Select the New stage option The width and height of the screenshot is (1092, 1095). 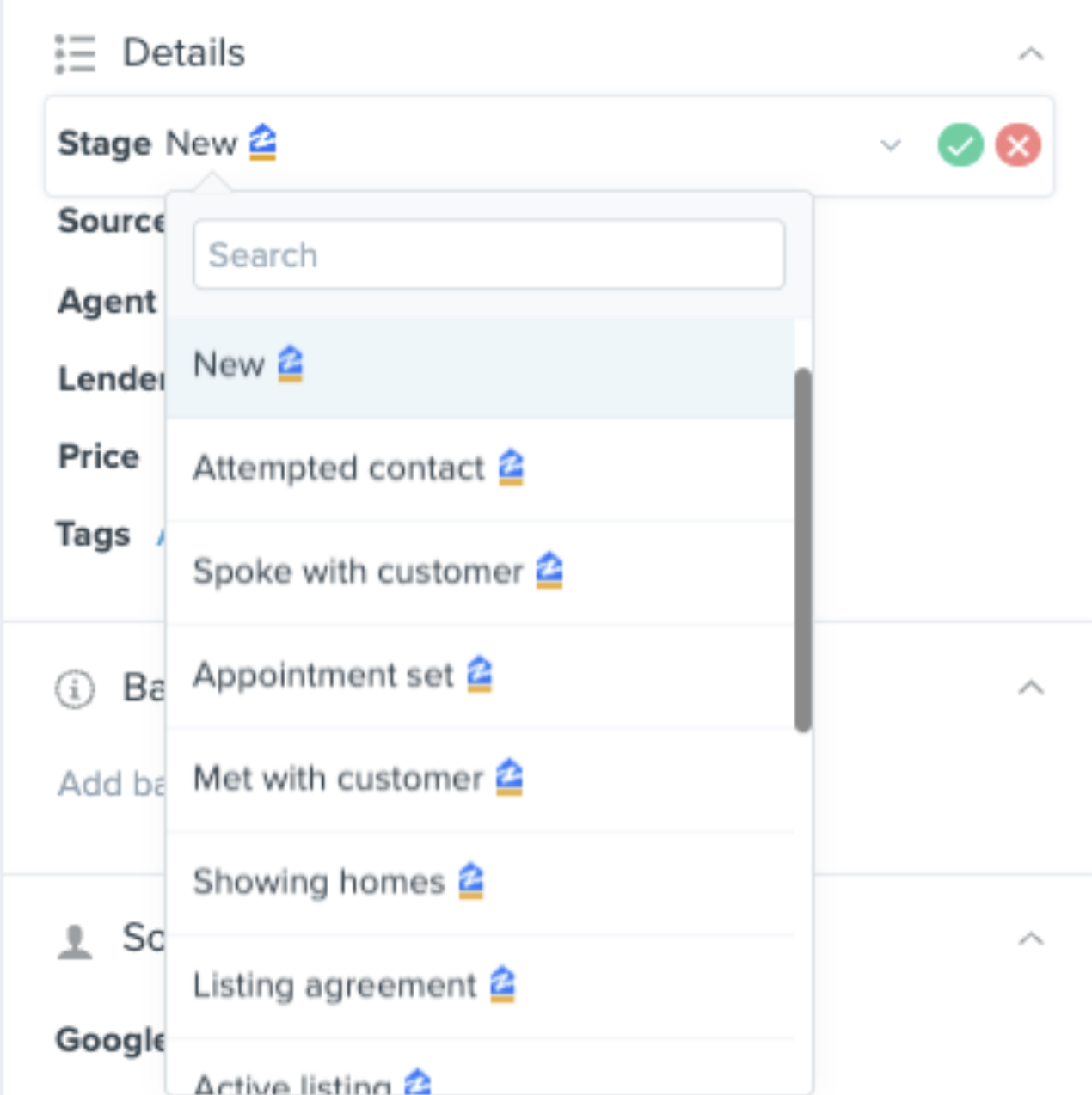[x=230, y=364]
